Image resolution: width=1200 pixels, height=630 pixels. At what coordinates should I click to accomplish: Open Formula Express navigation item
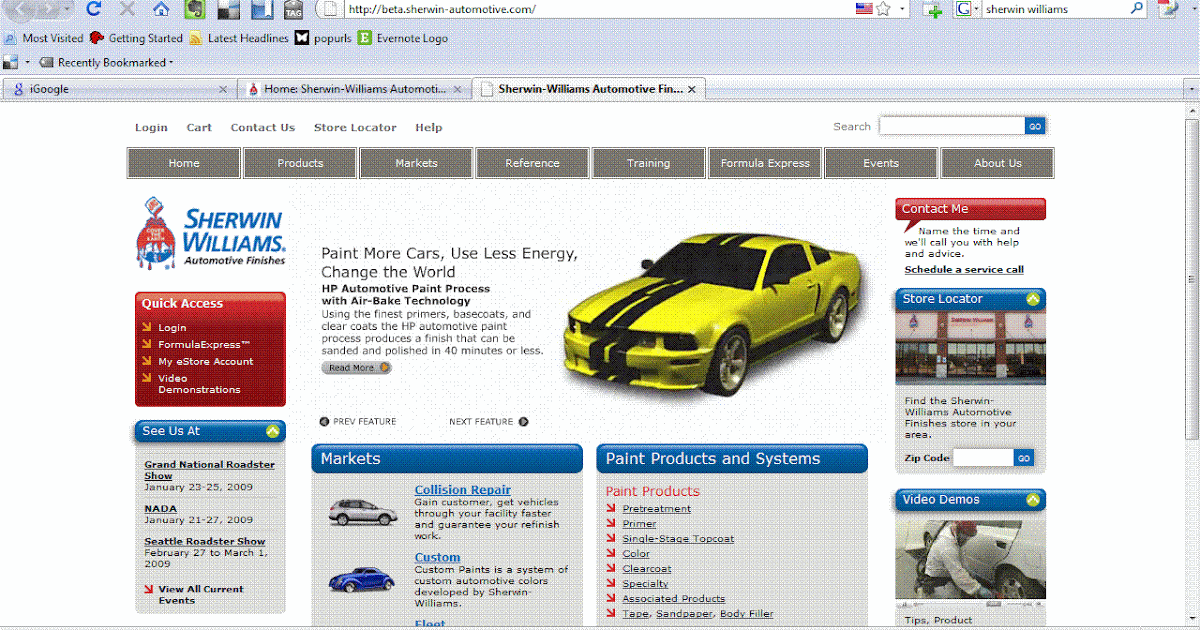click(765, 163)
